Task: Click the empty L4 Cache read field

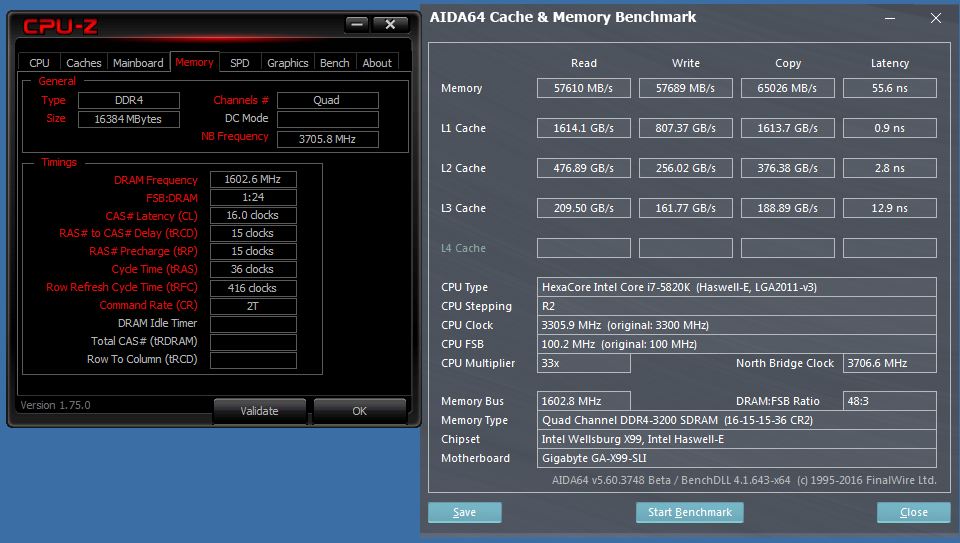Action: click(x=583, y=248)
